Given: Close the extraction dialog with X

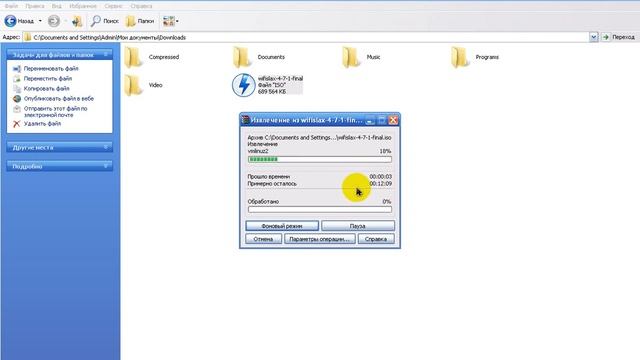Looking at the screenshot, I should coord(393,120).
